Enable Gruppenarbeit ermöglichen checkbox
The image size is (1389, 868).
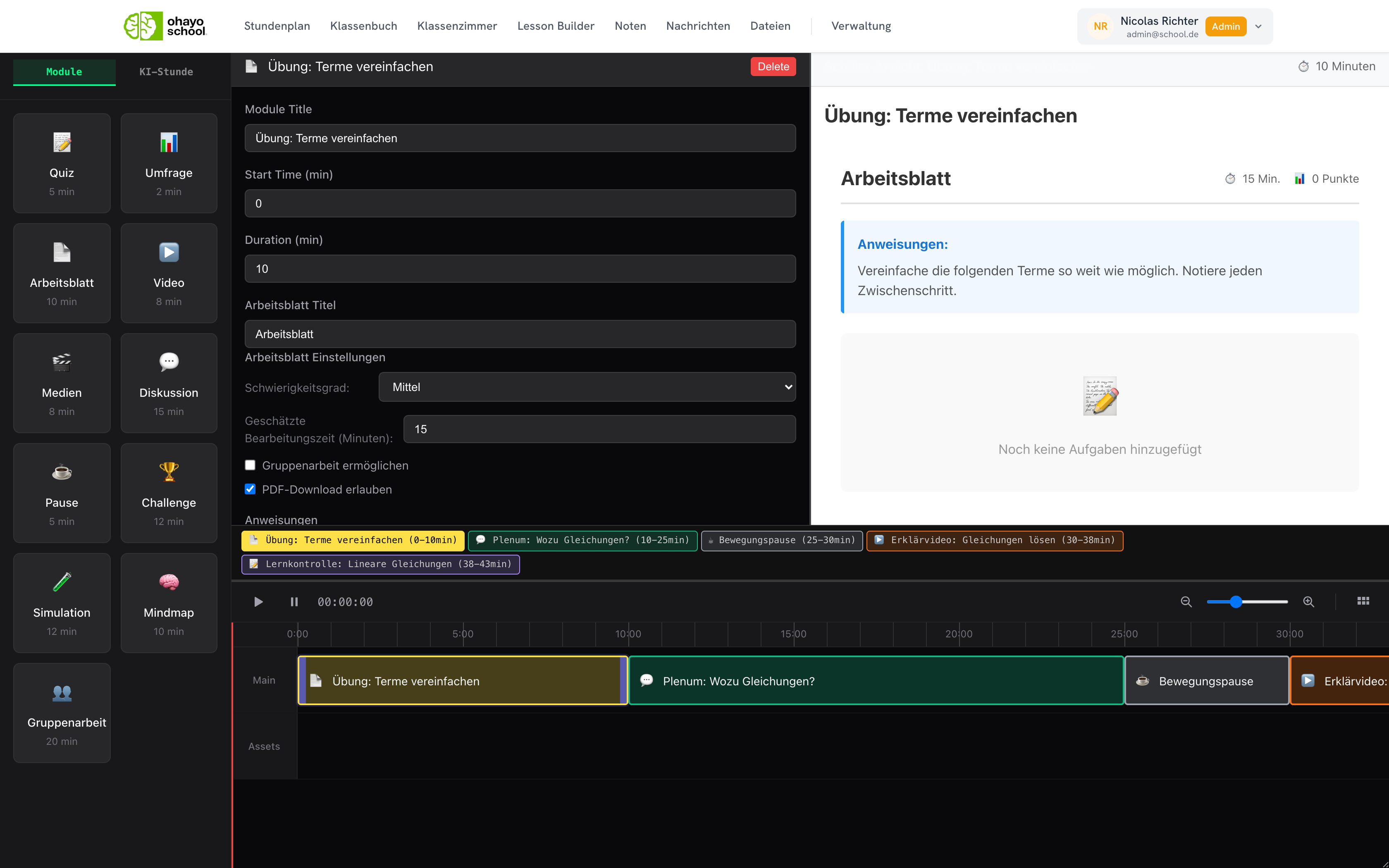(250, 465)
